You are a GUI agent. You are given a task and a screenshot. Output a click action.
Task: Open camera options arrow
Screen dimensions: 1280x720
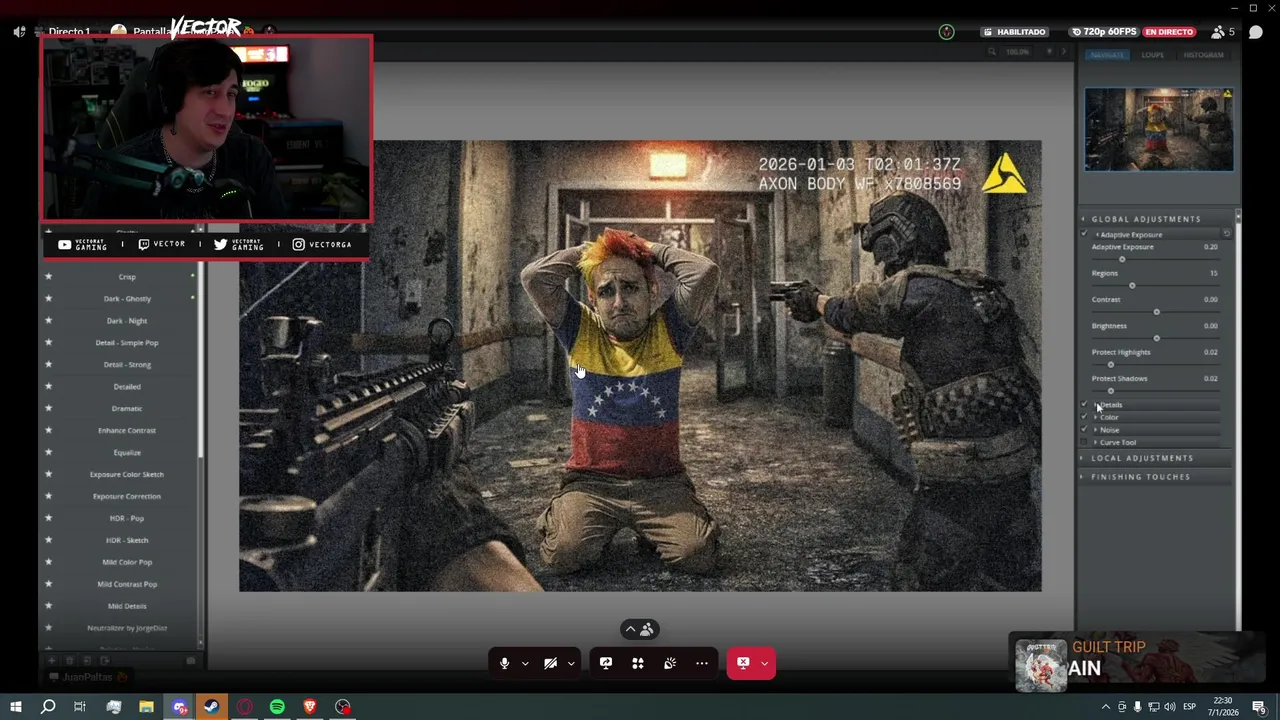571,664
